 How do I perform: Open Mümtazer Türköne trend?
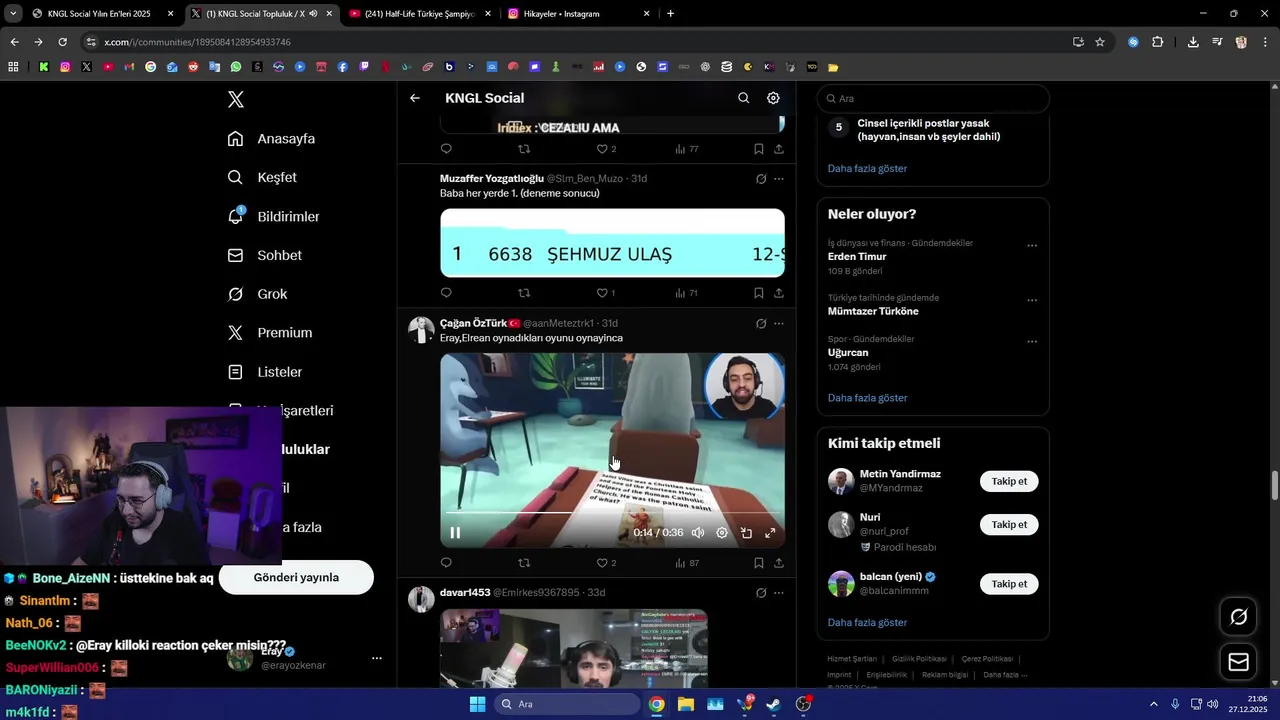coord(873,311)
